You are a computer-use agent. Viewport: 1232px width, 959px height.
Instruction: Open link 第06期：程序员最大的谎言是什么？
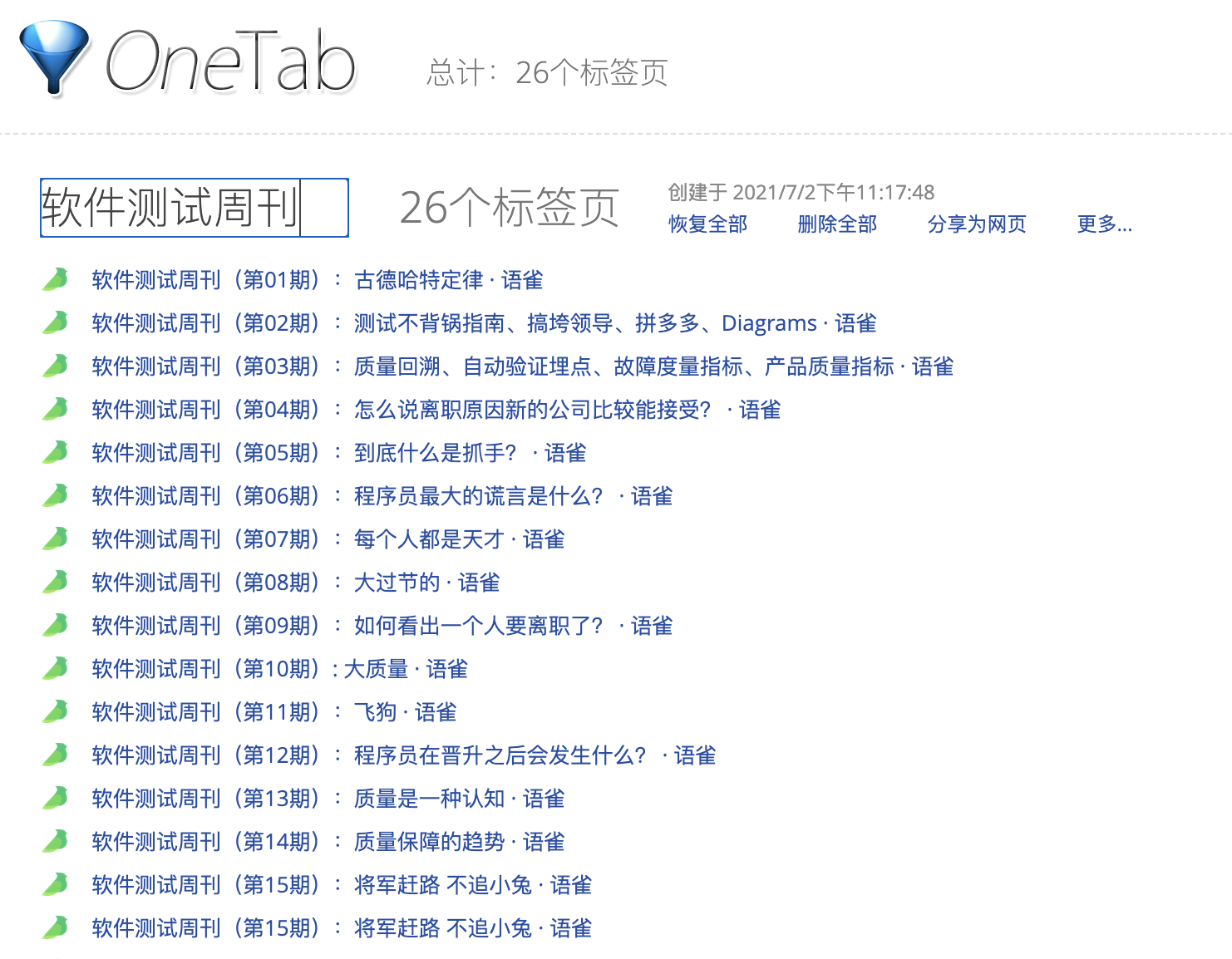pyautogui.click(x=382, y=496)
